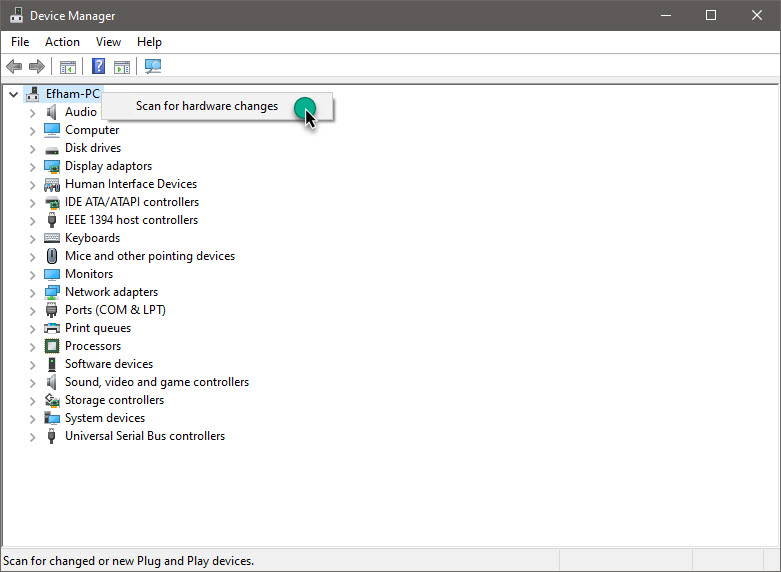Click the Network adapters icon
Image resolution: width=781 pixels, height=572 pixels.
[52, 292]
